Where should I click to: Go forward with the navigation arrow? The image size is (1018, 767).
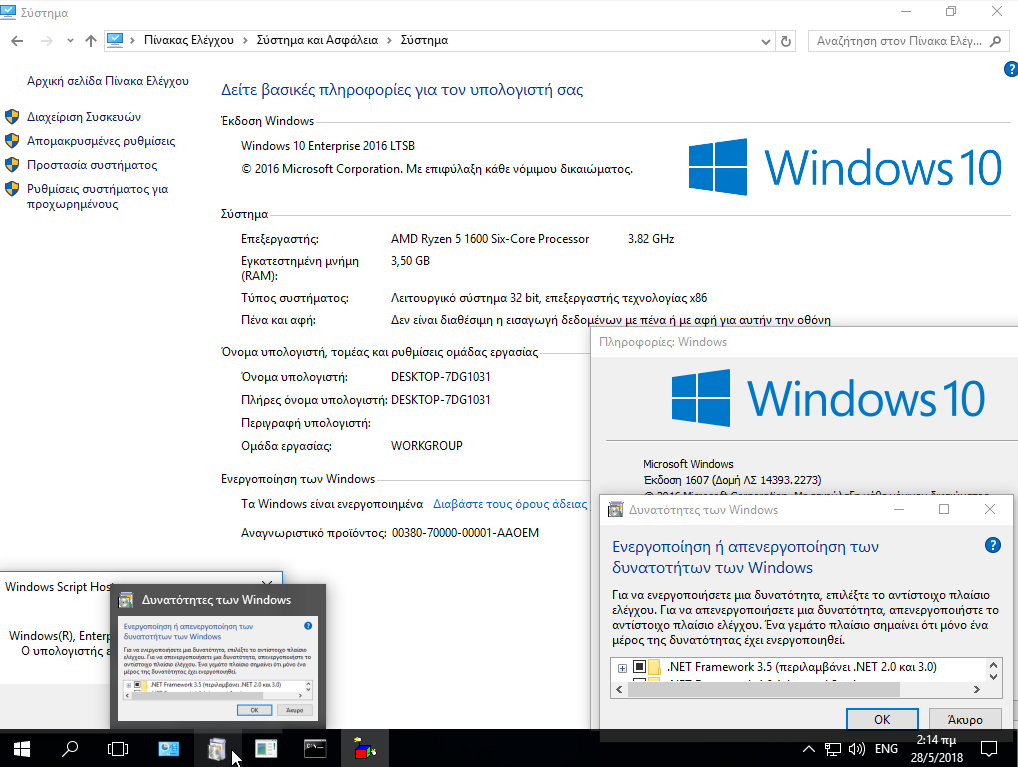coord(46,40)
